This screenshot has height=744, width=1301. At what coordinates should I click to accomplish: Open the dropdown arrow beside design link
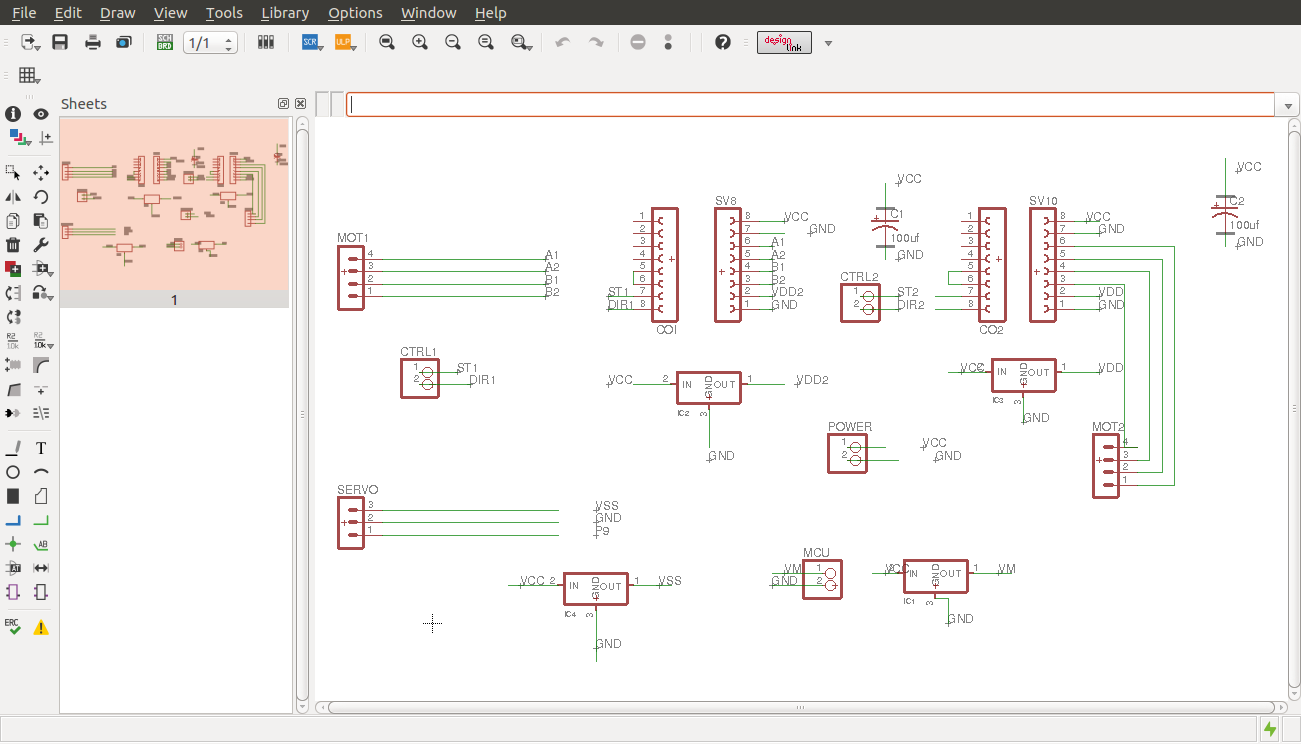[x=828, y=43]
